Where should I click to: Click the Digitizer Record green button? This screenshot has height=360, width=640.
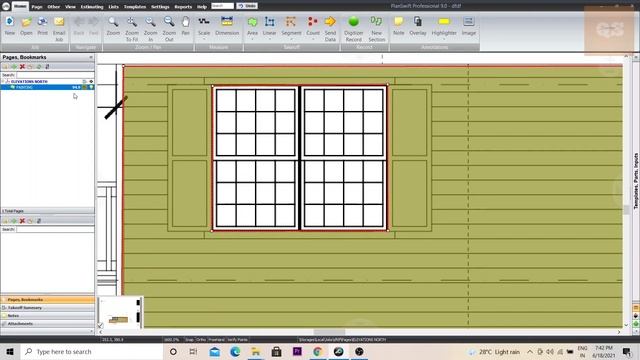(x=353, y=21)
